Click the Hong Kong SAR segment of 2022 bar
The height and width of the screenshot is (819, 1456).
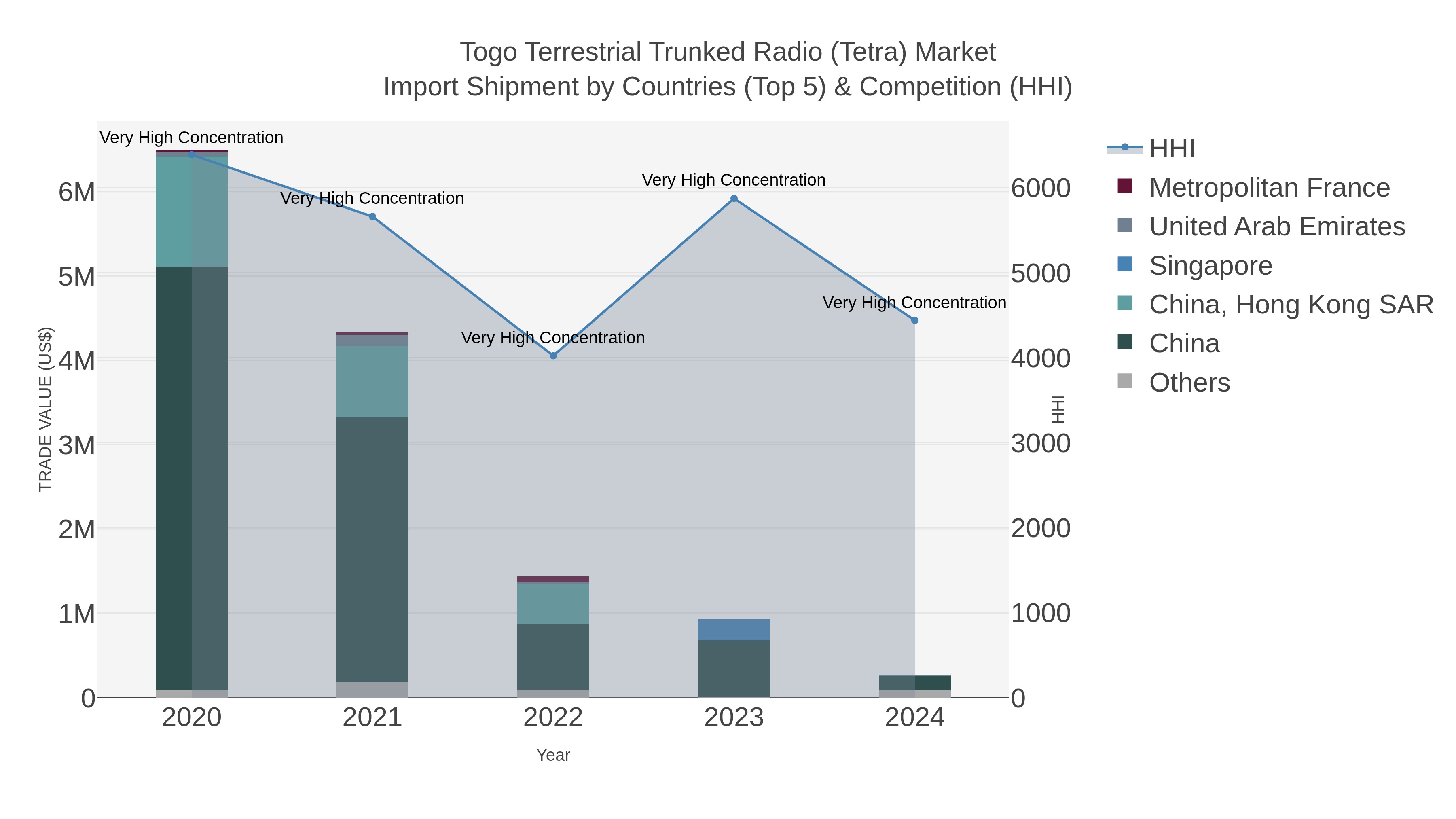553,604
